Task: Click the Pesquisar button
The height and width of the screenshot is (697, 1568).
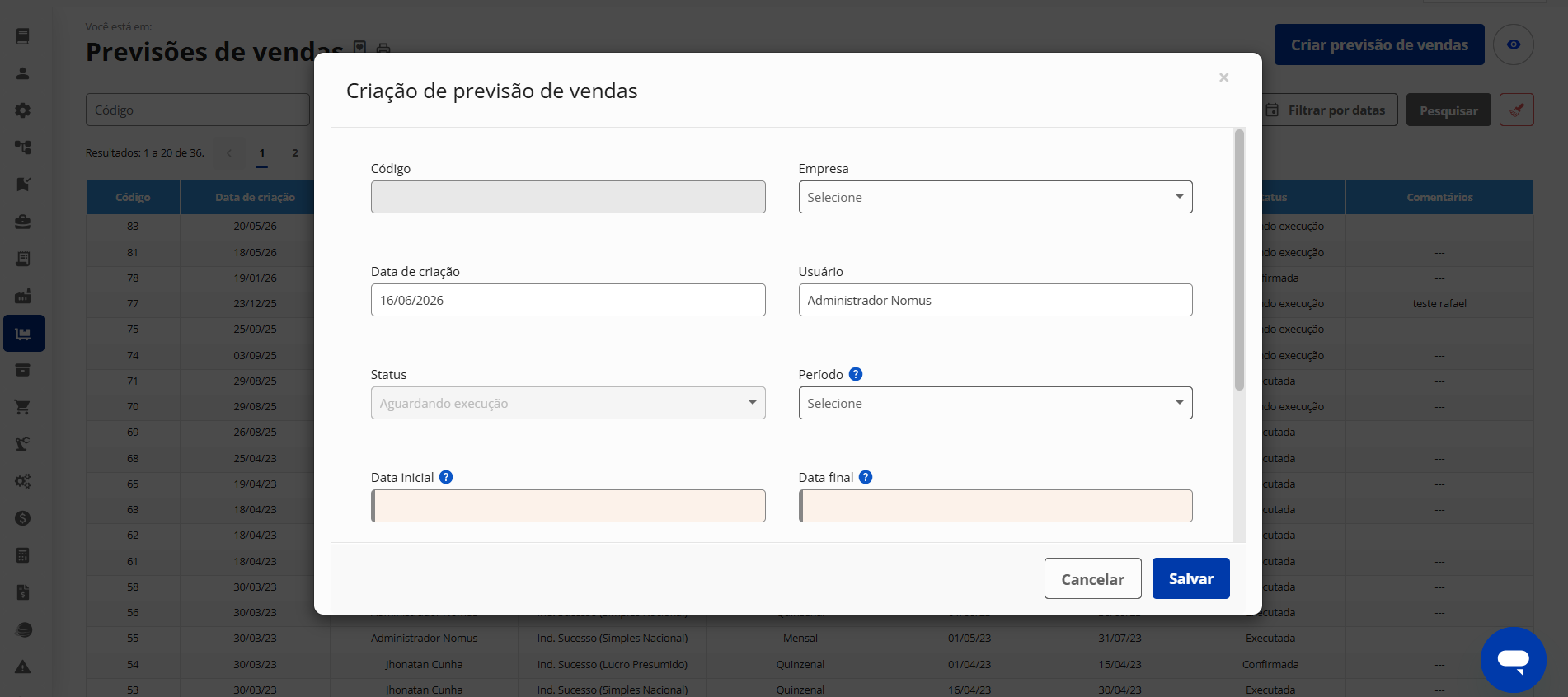Action: click(1448, 110)
